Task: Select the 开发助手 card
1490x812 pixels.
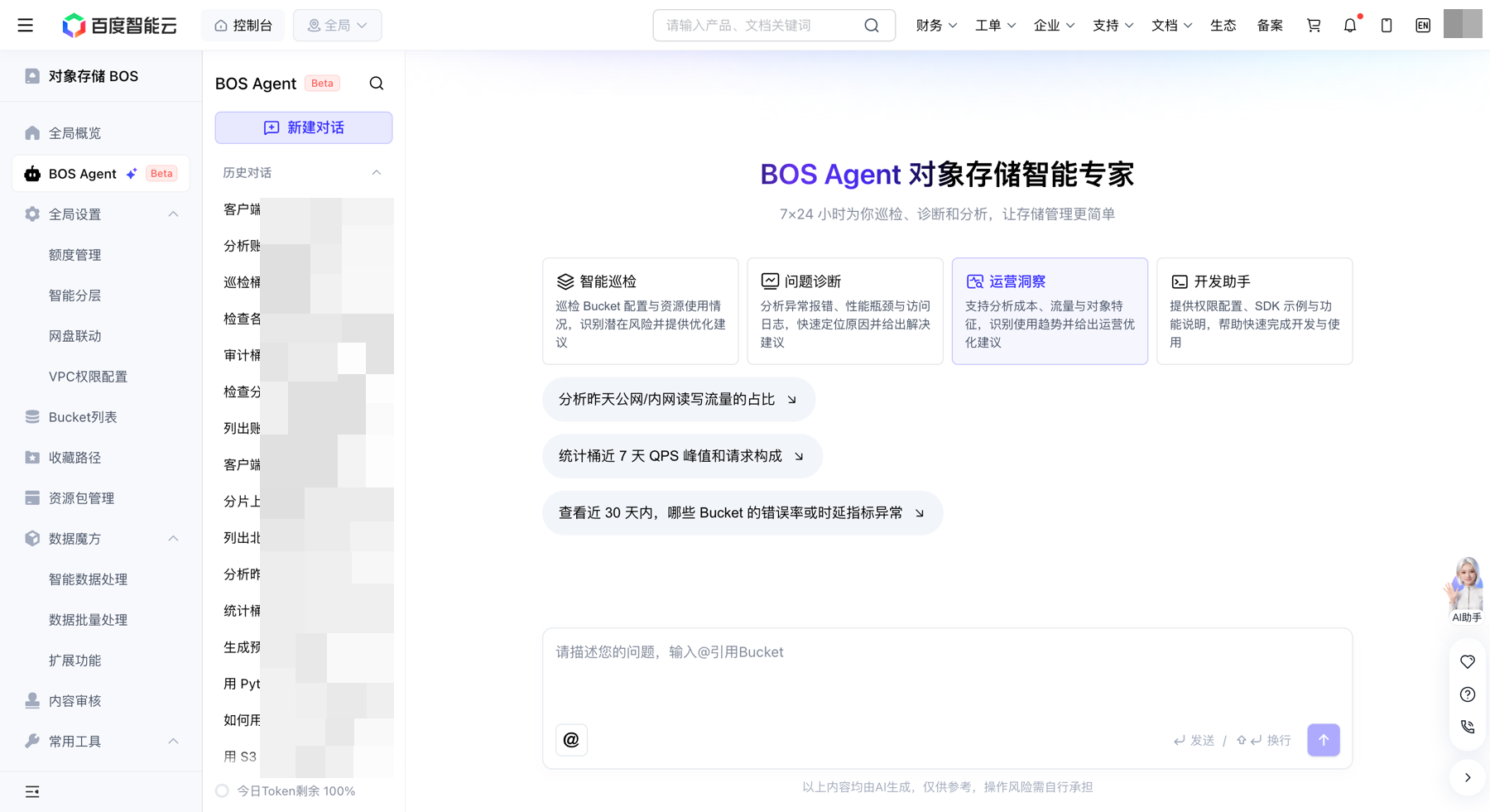Action: [1254, 311]
